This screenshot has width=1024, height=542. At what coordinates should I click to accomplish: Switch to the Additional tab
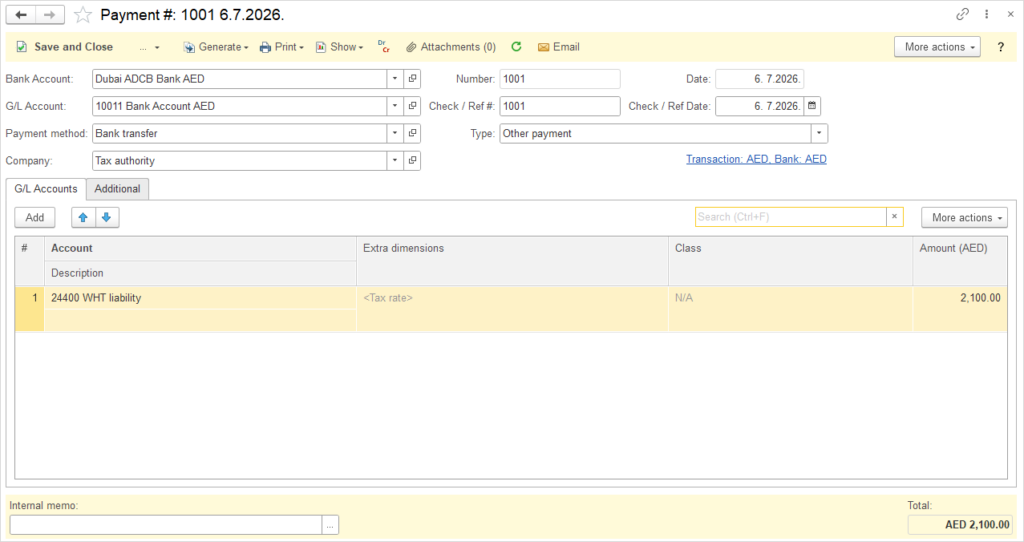point(118,189)
